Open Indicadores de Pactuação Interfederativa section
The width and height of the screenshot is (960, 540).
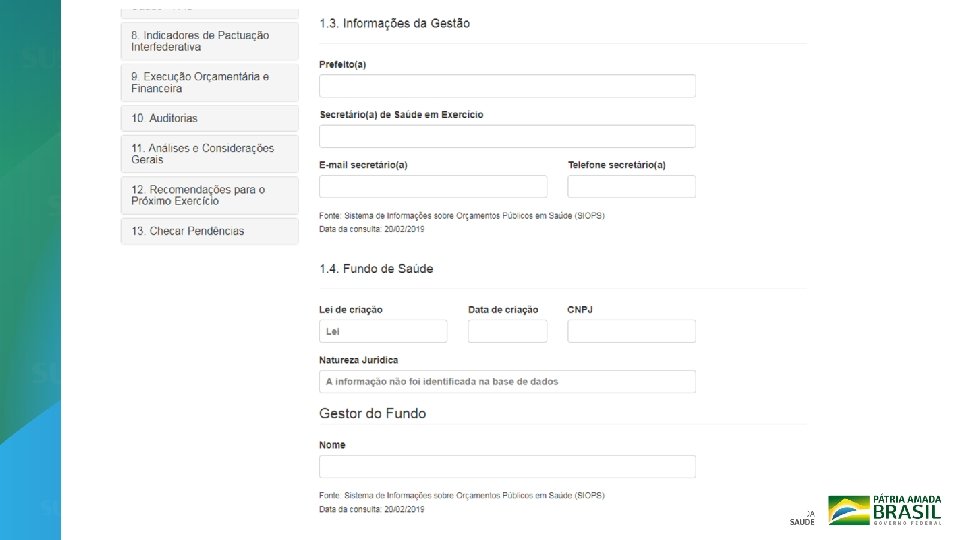point(209,41)
